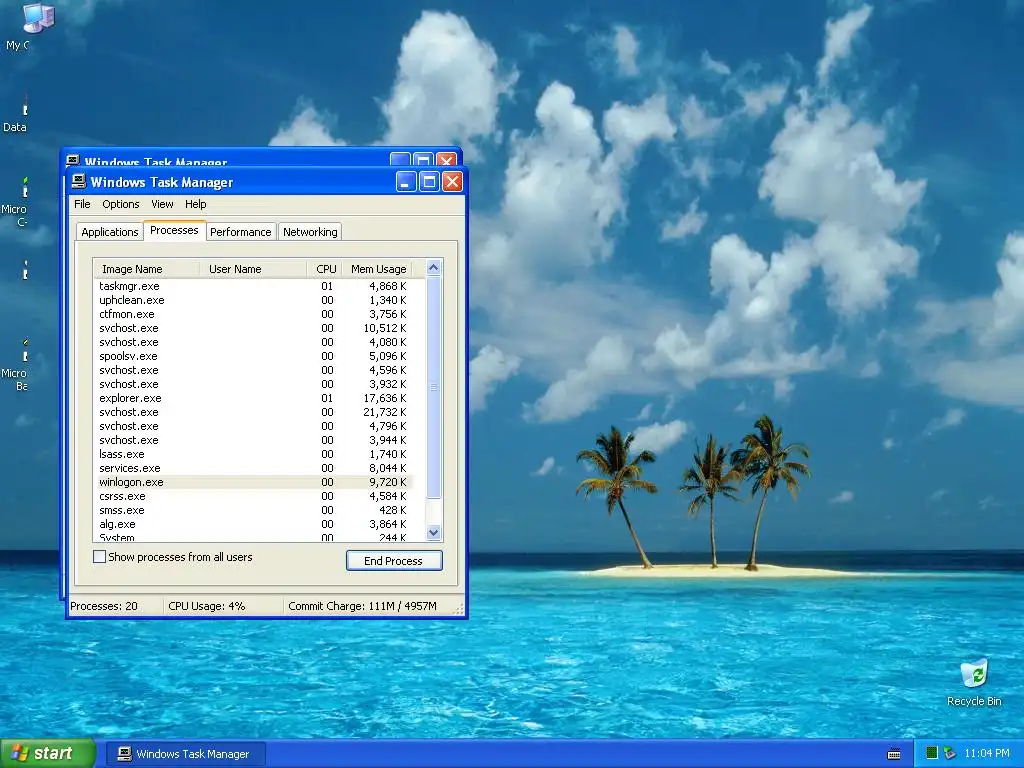Select the winlogon.exe process
The width and height of the screenshot is (1024, 768).
253,482
